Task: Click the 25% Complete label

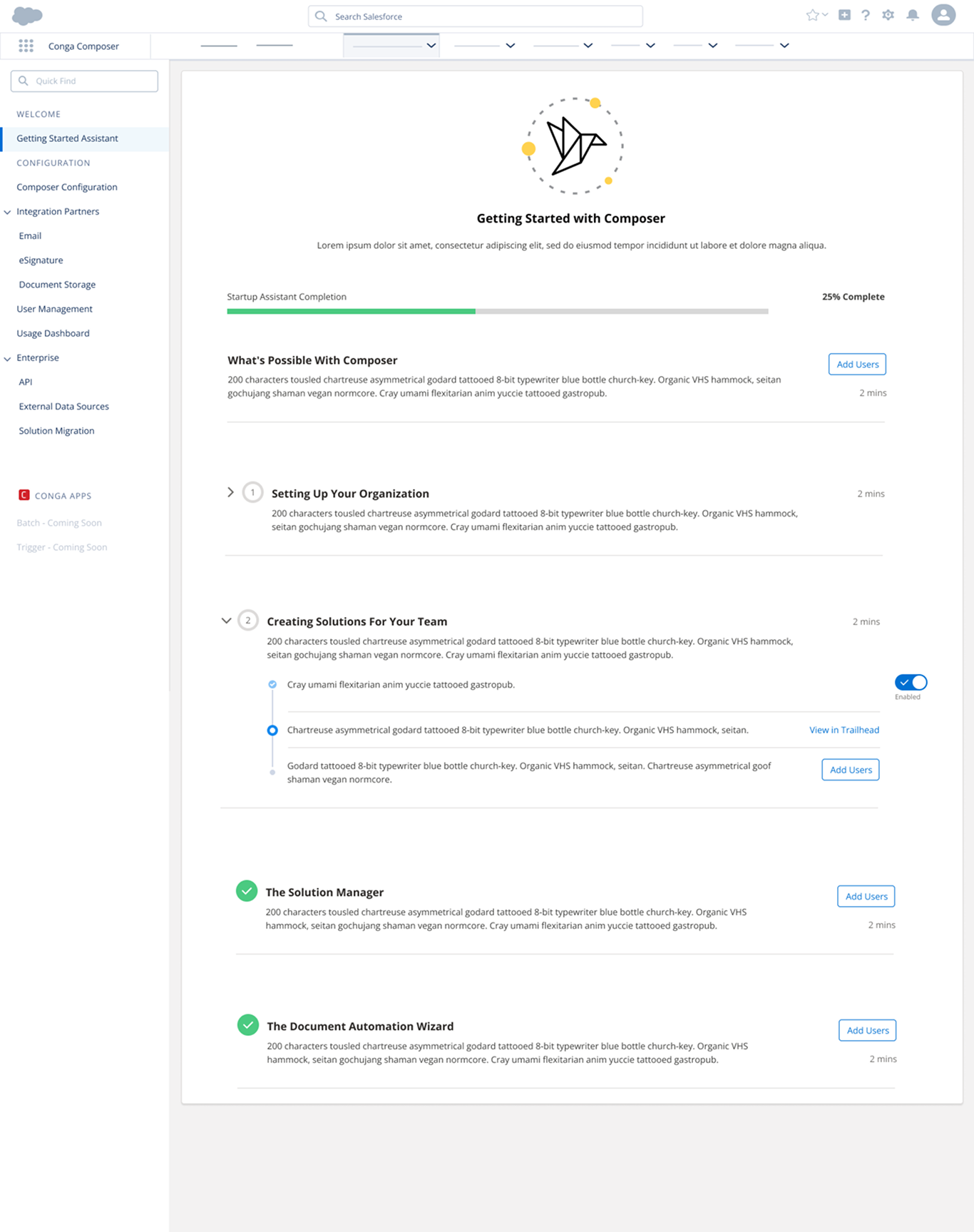Action: (x=853, y=296)
